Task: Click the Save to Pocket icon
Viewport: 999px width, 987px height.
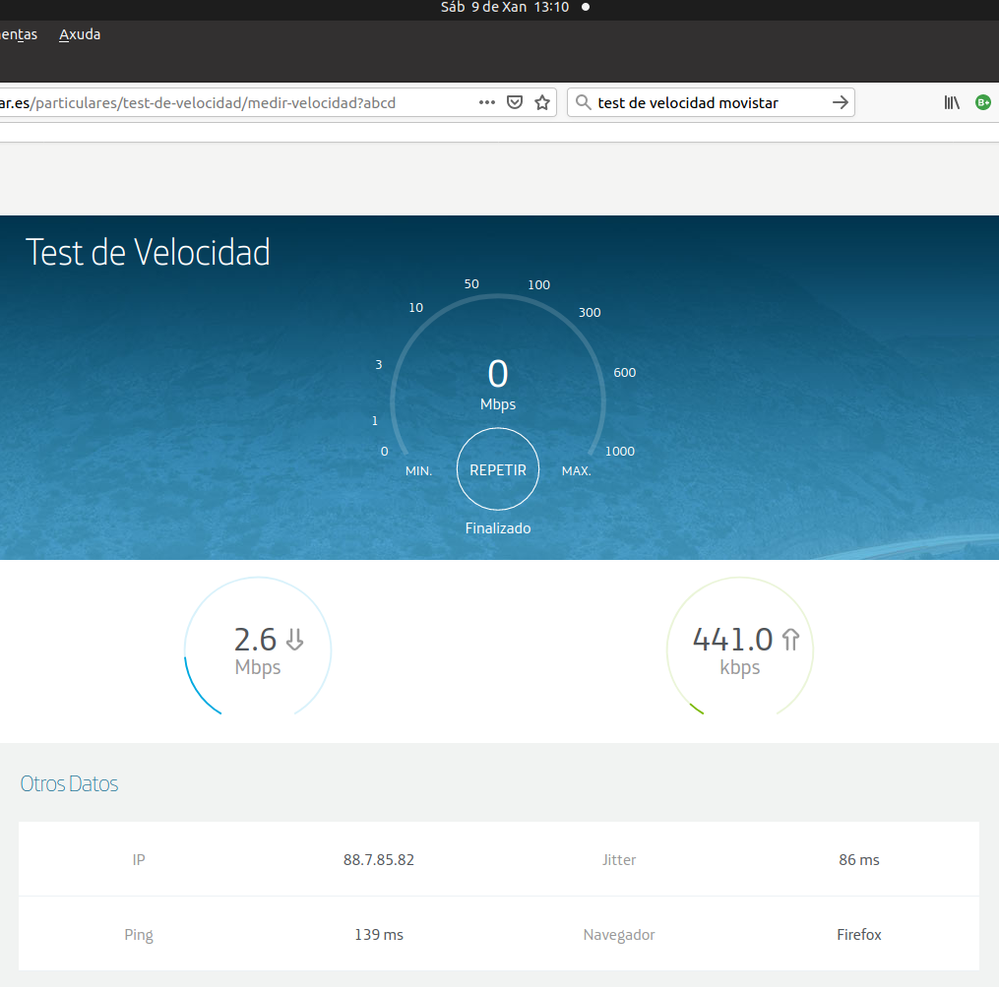Action: tap(515, 103)
